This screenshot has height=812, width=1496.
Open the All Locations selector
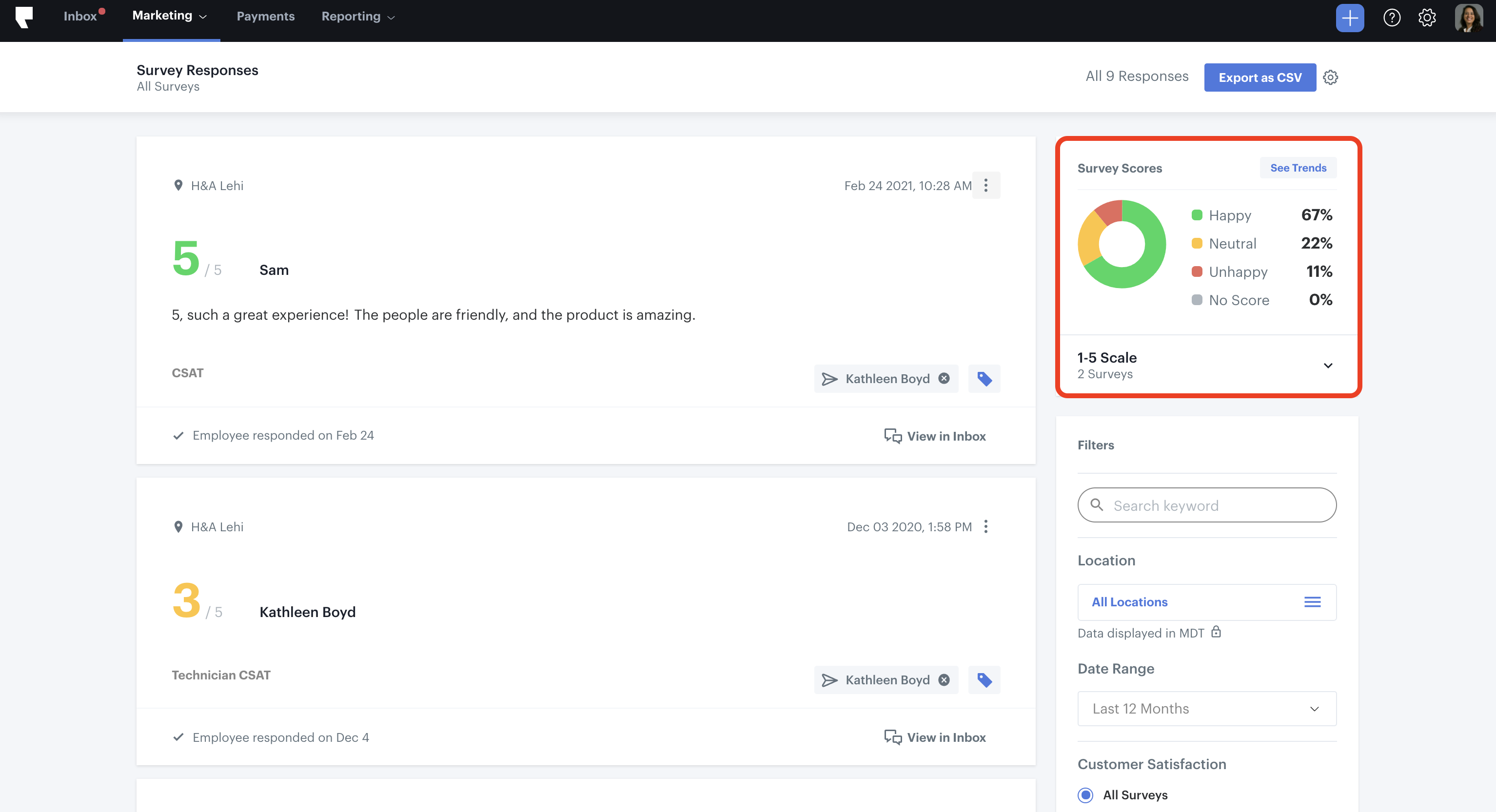(x=1206, y=602)
